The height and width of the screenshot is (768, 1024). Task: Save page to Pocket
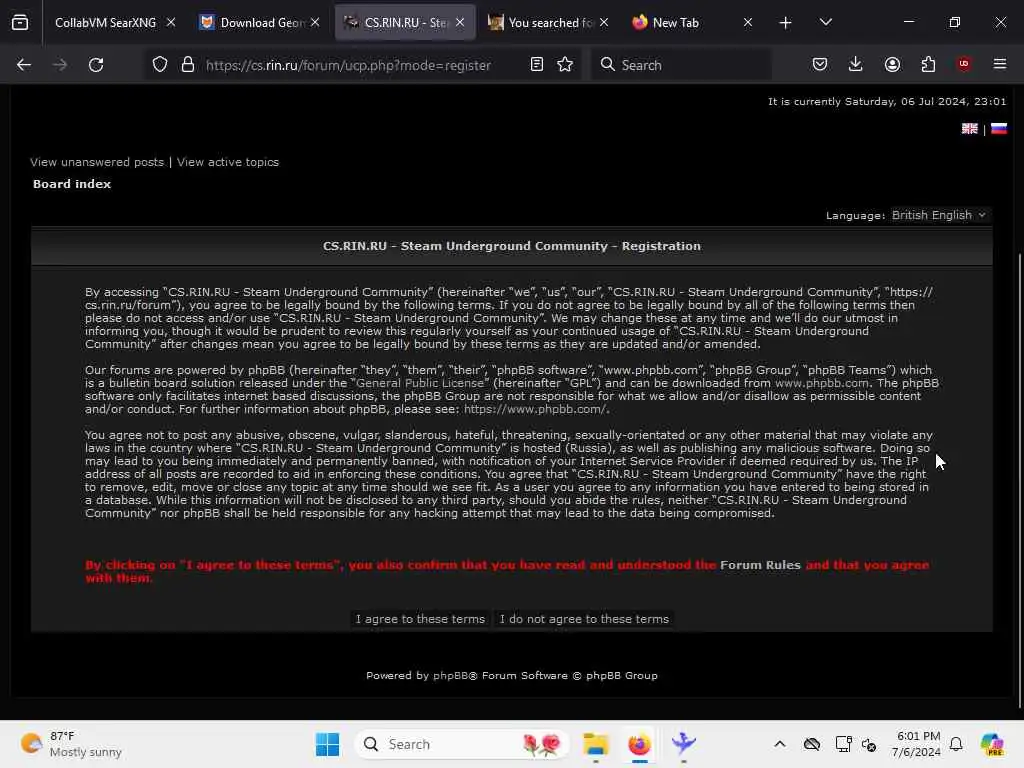[x=820, y=65]
